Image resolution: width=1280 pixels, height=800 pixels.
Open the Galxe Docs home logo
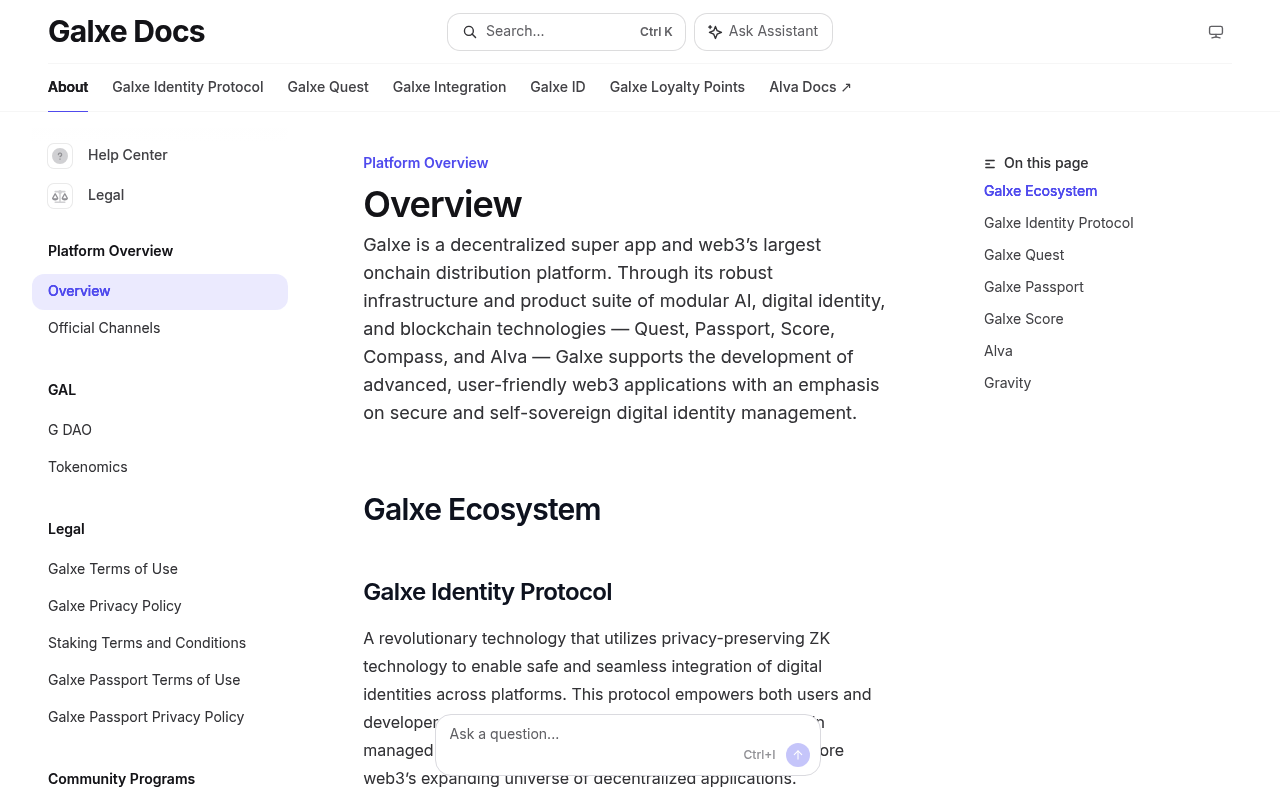126,32
